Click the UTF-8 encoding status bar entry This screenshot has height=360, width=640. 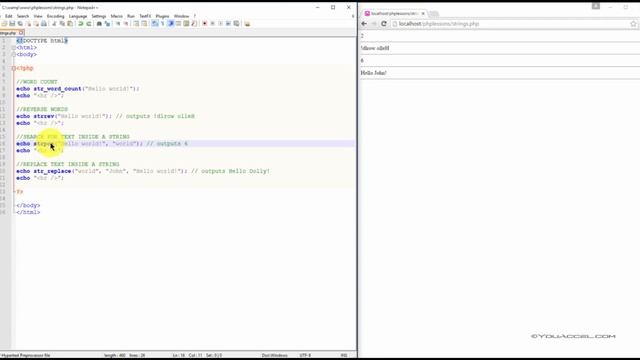pyautogui.click(x=305, y=356)
